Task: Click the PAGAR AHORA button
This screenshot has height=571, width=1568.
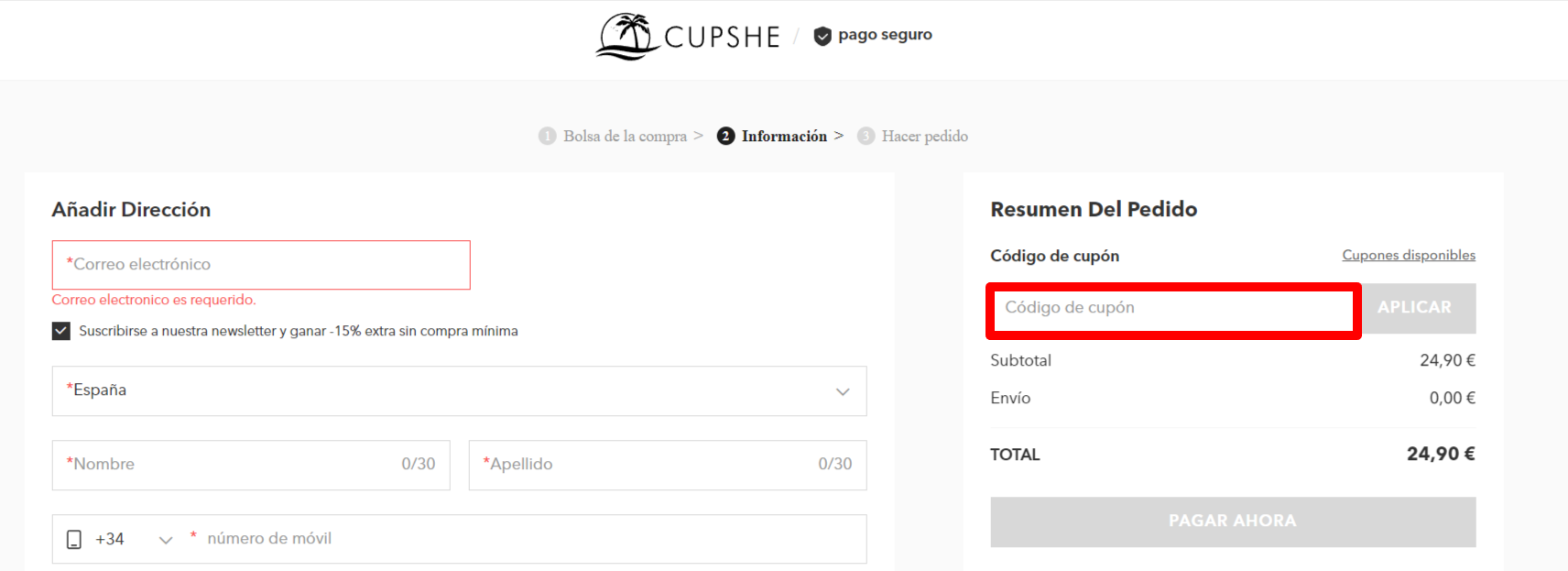Action: click(1233, 522)
